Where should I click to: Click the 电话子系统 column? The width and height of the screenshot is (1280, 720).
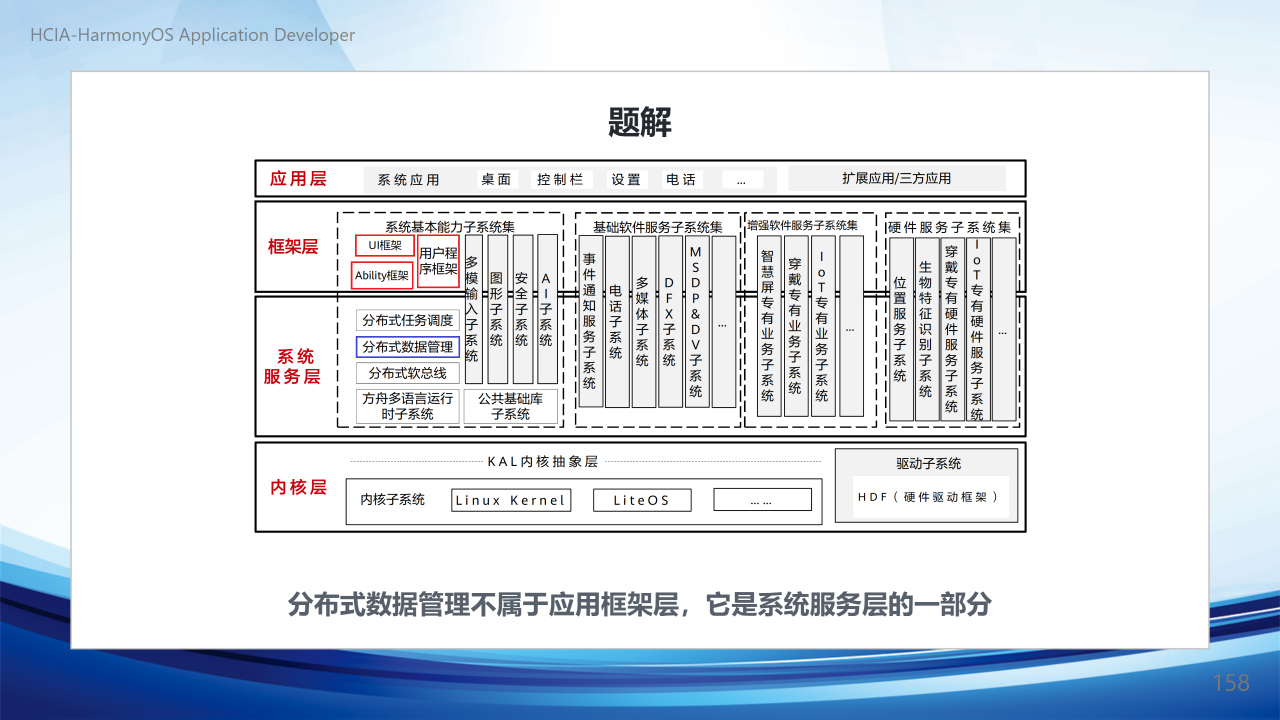click(x=617, y=322)
